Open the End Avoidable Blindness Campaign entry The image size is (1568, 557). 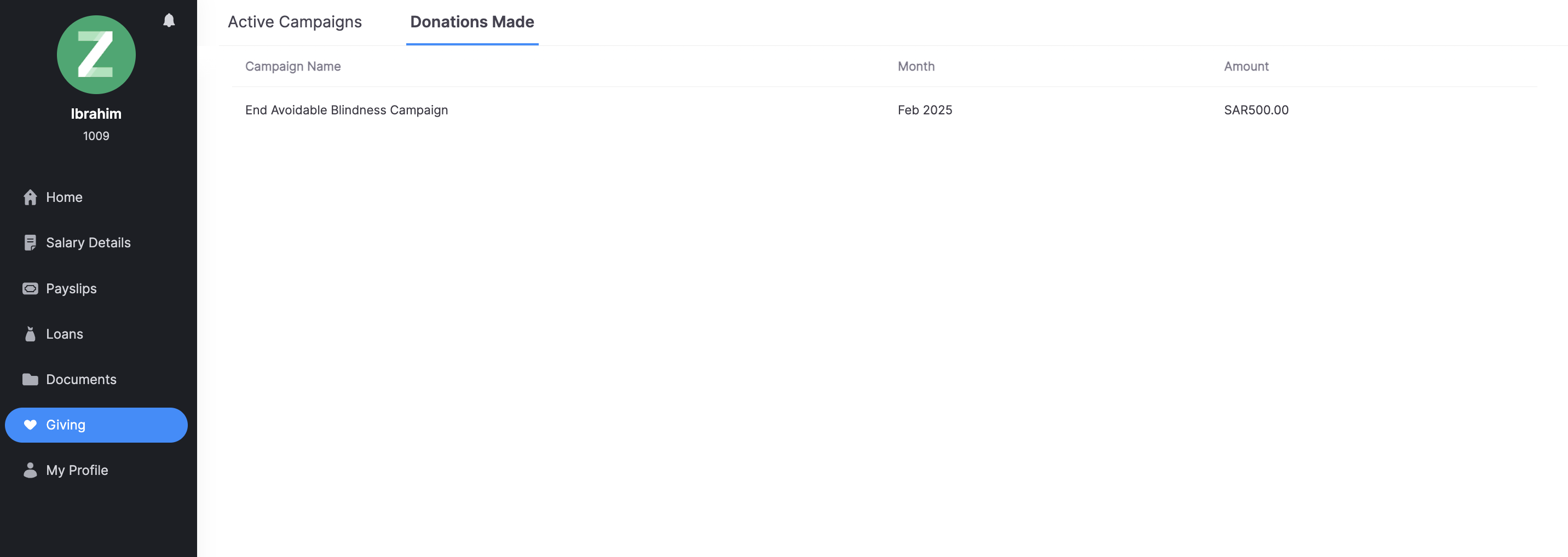point(347,110)
